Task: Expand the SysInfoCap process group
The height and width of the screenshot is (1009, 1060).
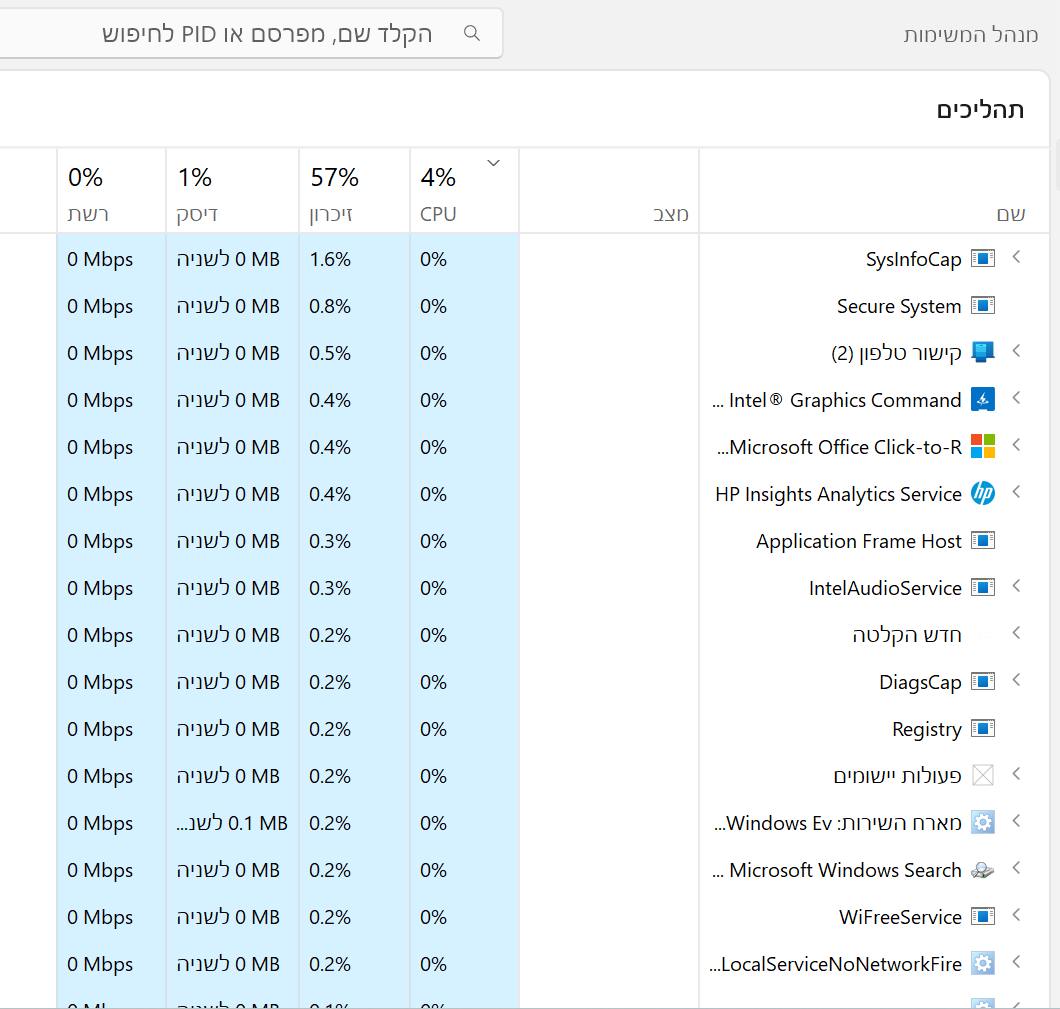Action: click(1017, 258)
